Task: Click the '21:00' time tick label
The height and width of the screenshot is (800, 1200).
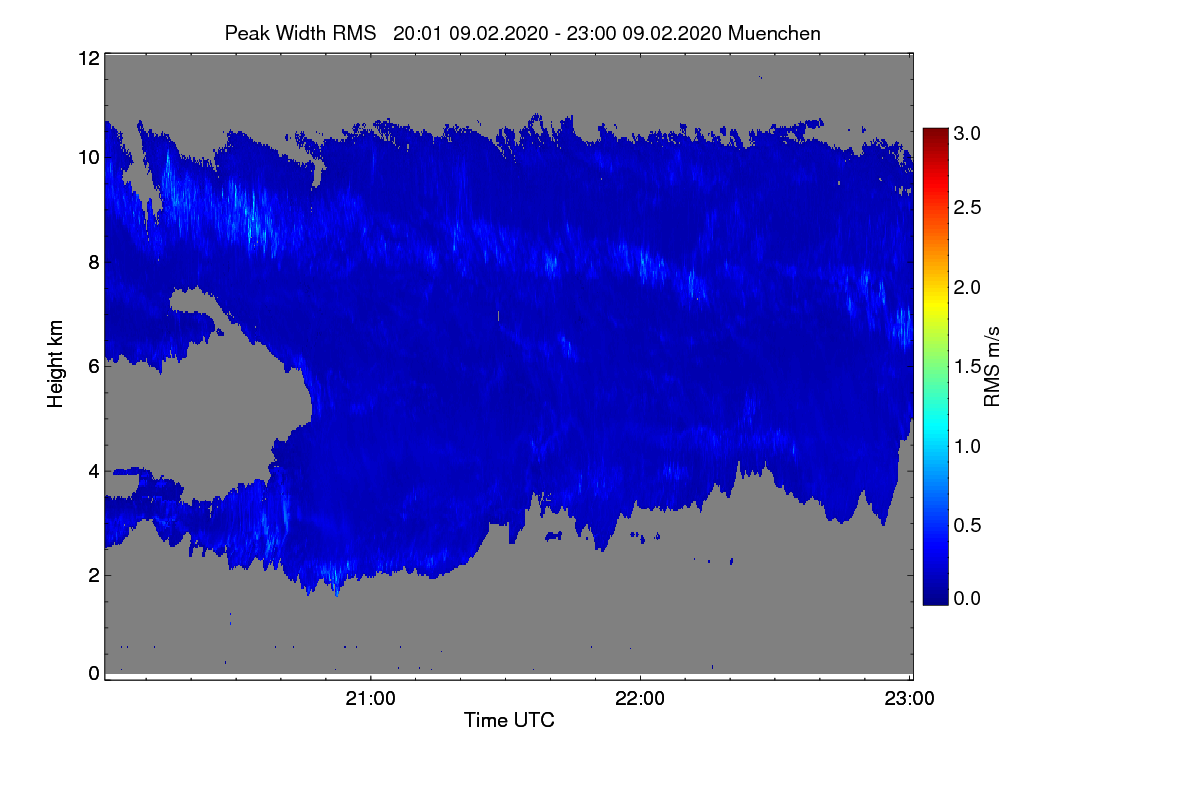Action: (371, 699)
